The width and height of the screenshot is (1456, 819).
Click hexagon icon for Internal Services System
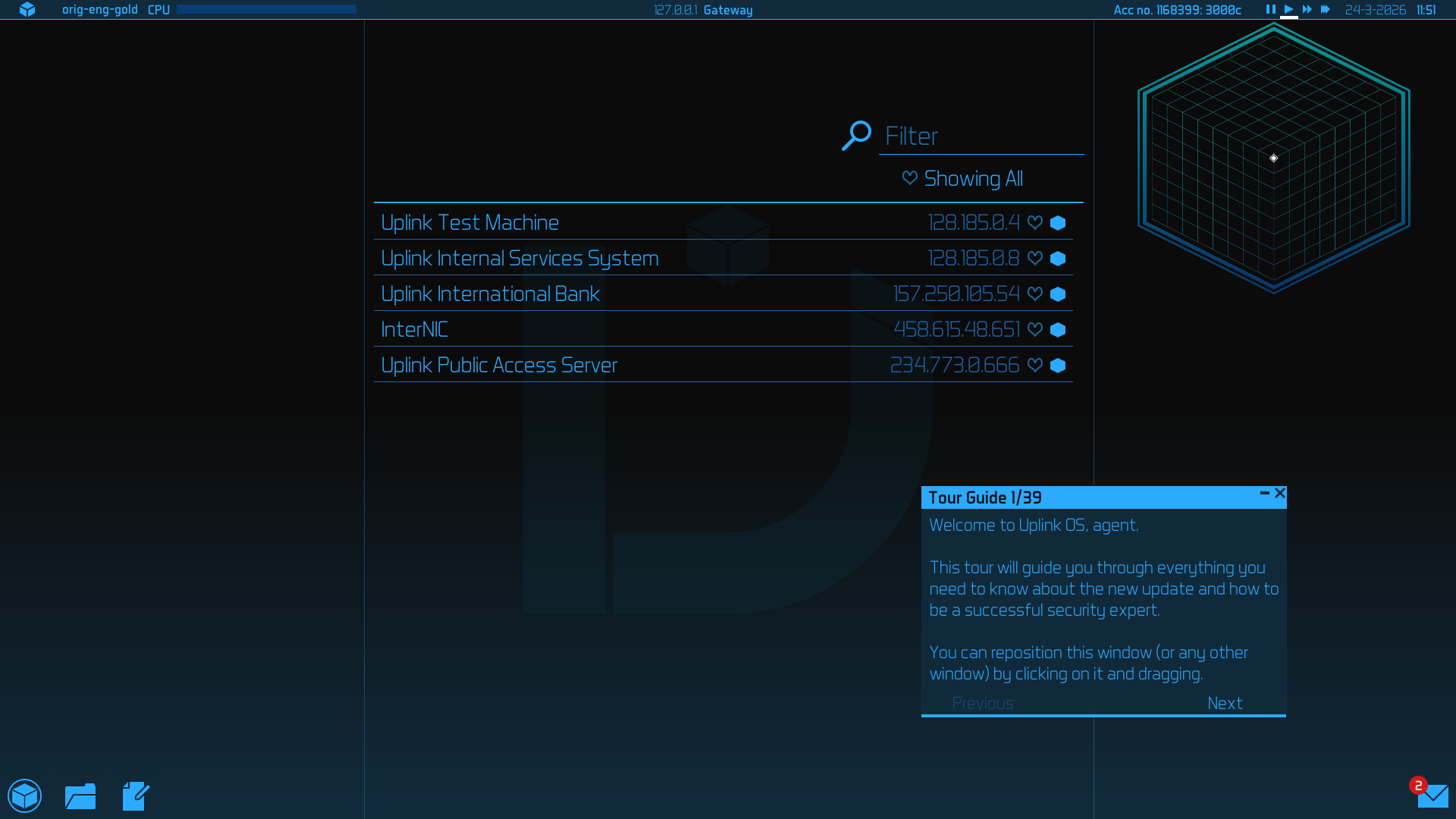point(1058,259)
